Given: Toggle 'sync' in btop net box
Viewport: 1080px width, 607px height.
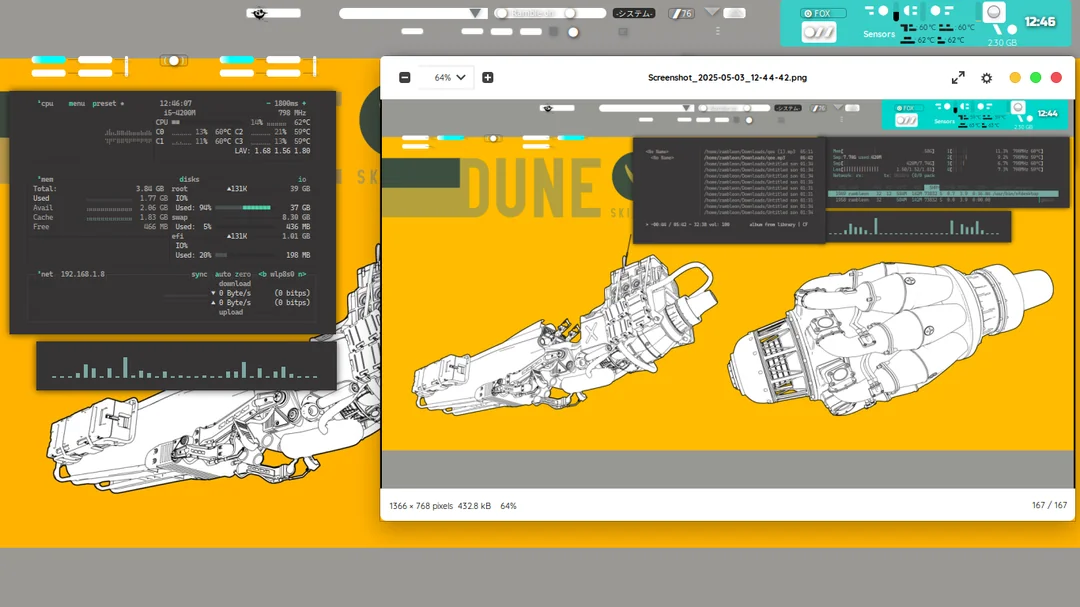Looking at the screenshot, I should tap(199, 274).
